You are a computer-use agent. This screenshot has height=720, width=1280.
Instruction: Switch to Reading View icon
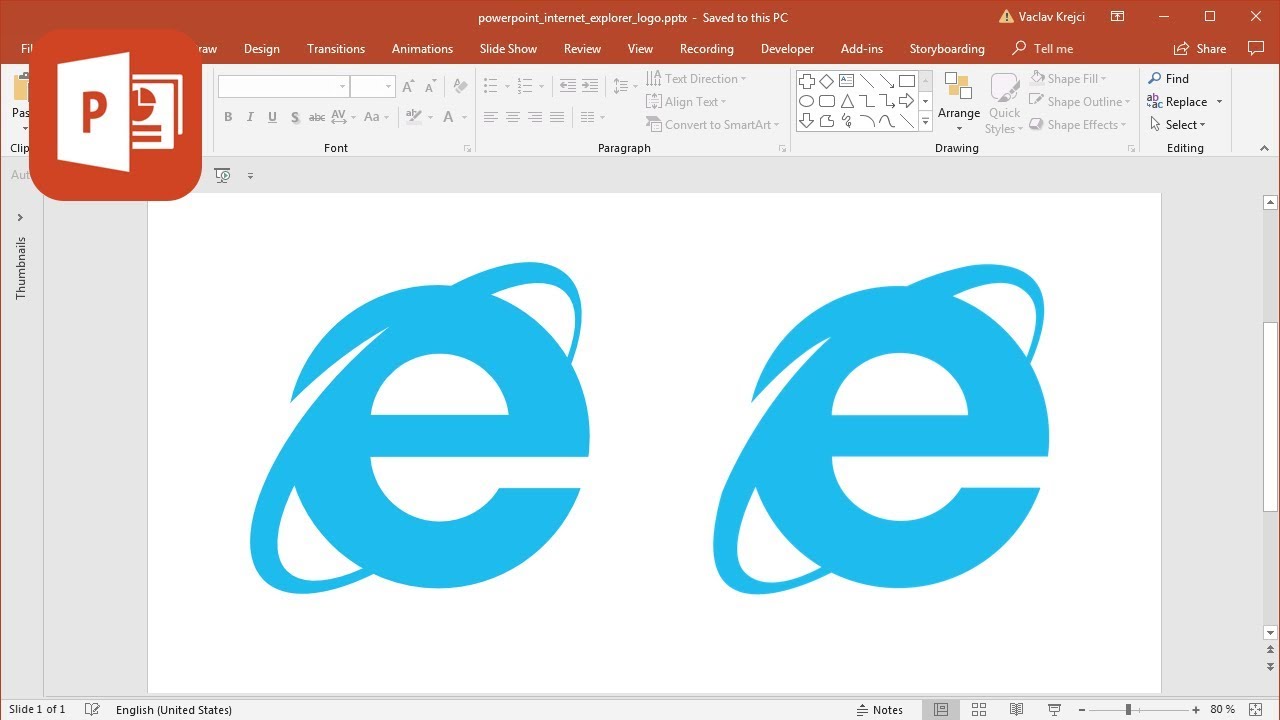coord(1017,709)
